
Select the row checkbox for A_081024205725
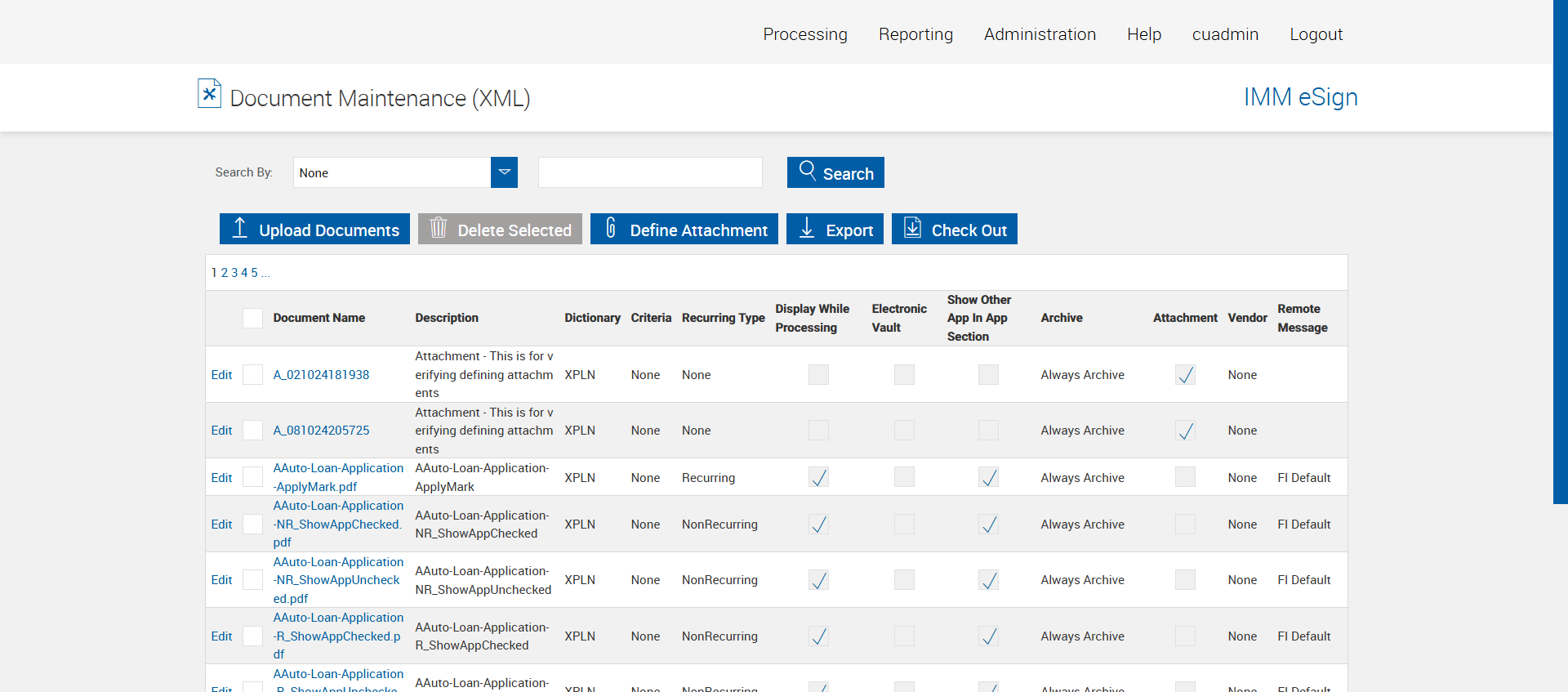point(253,431)
